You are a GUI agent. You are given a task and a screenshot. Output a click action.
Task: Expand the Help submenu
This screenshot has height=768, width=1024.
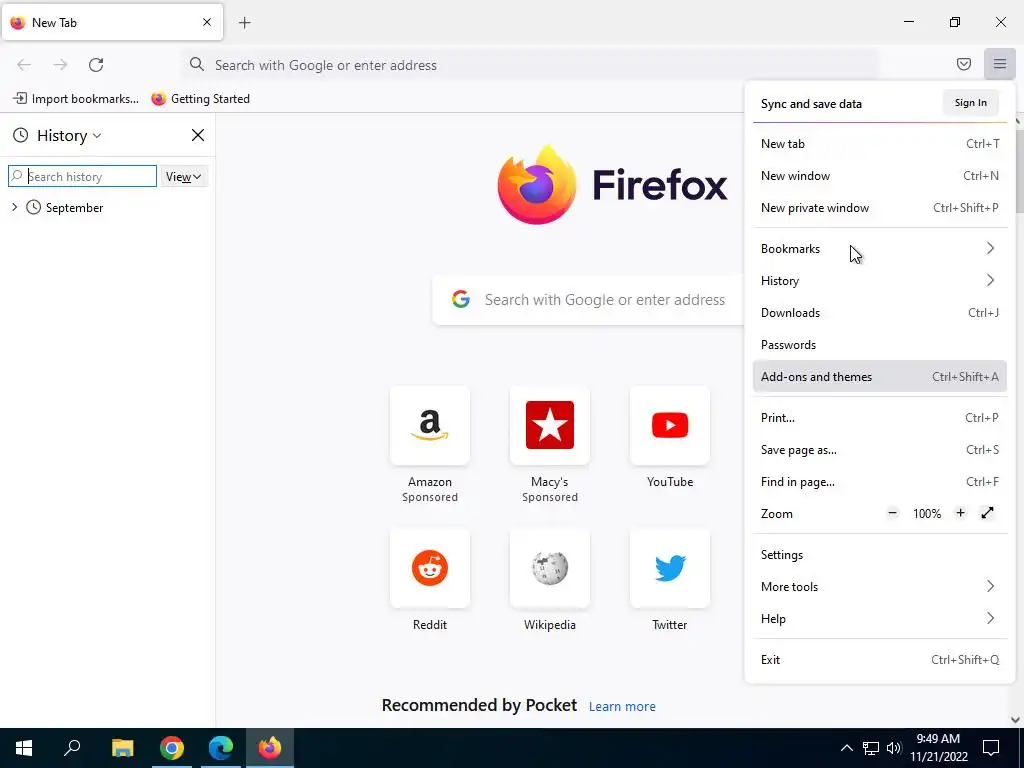pos(880,618)
